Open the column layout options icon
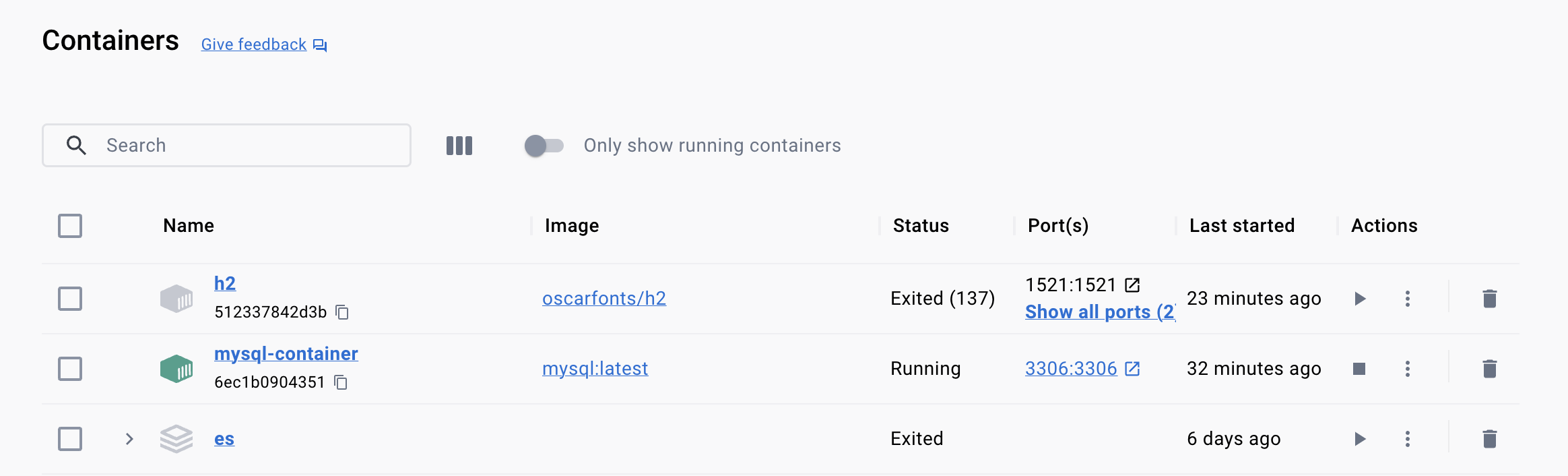 pos(459,146)
